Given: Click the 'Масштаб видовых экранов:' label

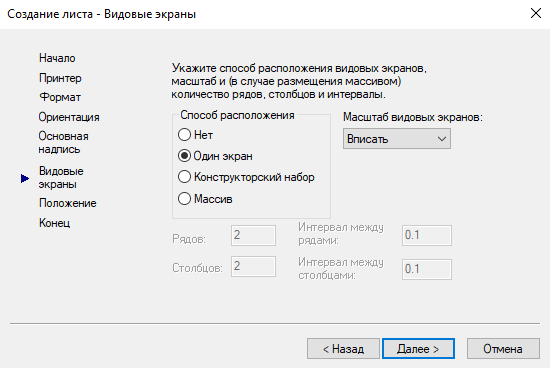Looking at the screenshot, I should pyautogui.click(x=413, y=117).
